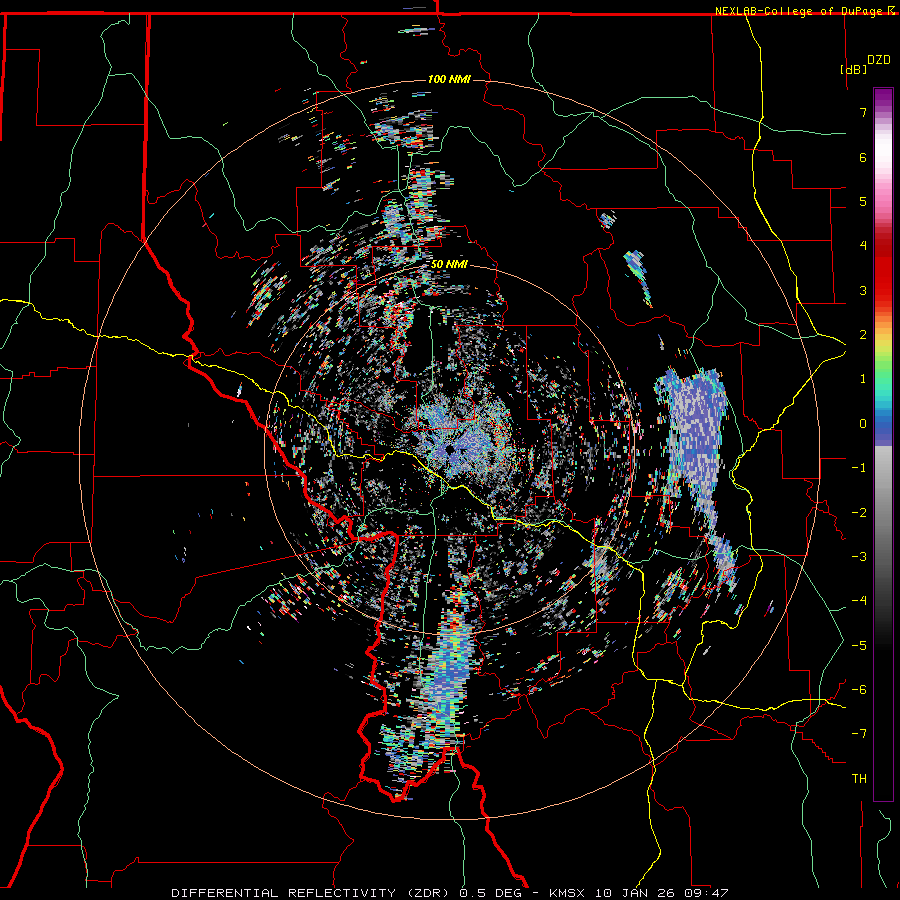Click the '-1' value on the scale

coord(859,468)
